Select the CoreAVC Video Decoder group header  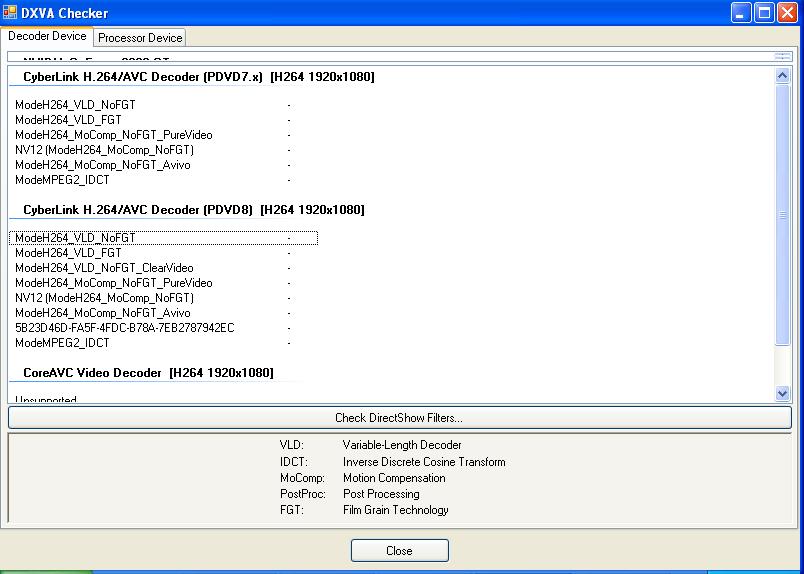[148, 372]
